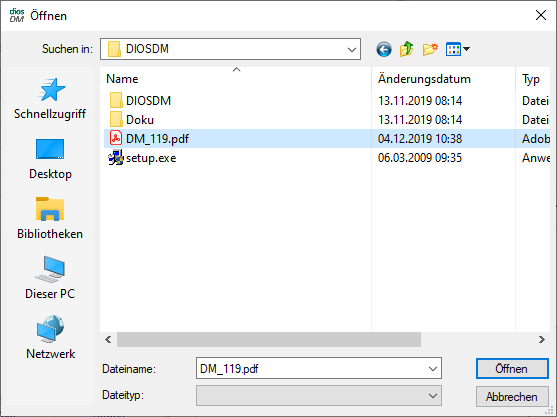This screenshot has height=417, width=557.
Task: Open Netzwerk in the places bar
Action: pyautogui.click(x=50, y=338)
